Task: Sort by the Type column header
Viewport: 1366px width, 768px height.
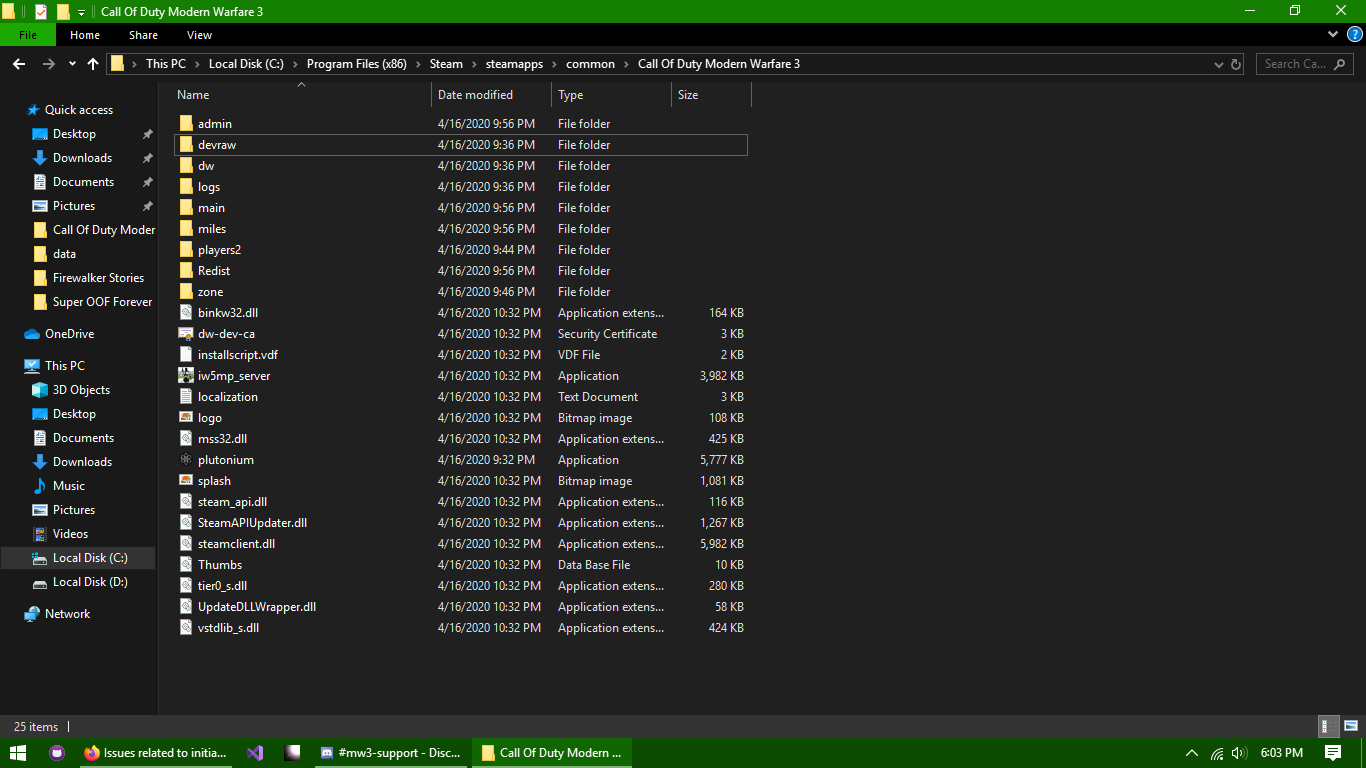Action: click(x=611, y=95)
